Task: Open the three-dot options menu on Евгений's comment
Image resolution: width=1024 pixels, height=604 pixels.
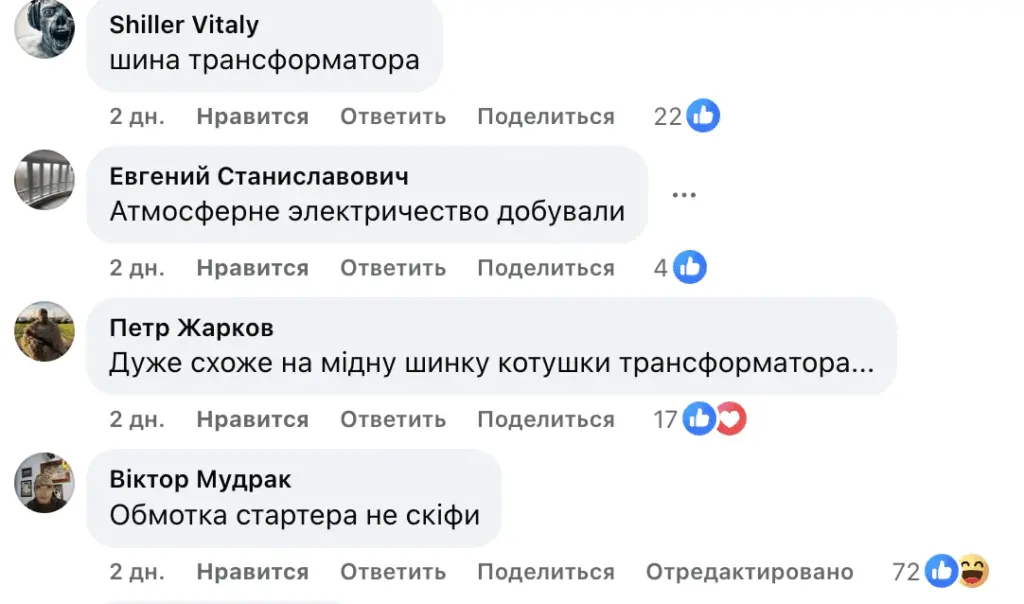Action: pos(684,194)
